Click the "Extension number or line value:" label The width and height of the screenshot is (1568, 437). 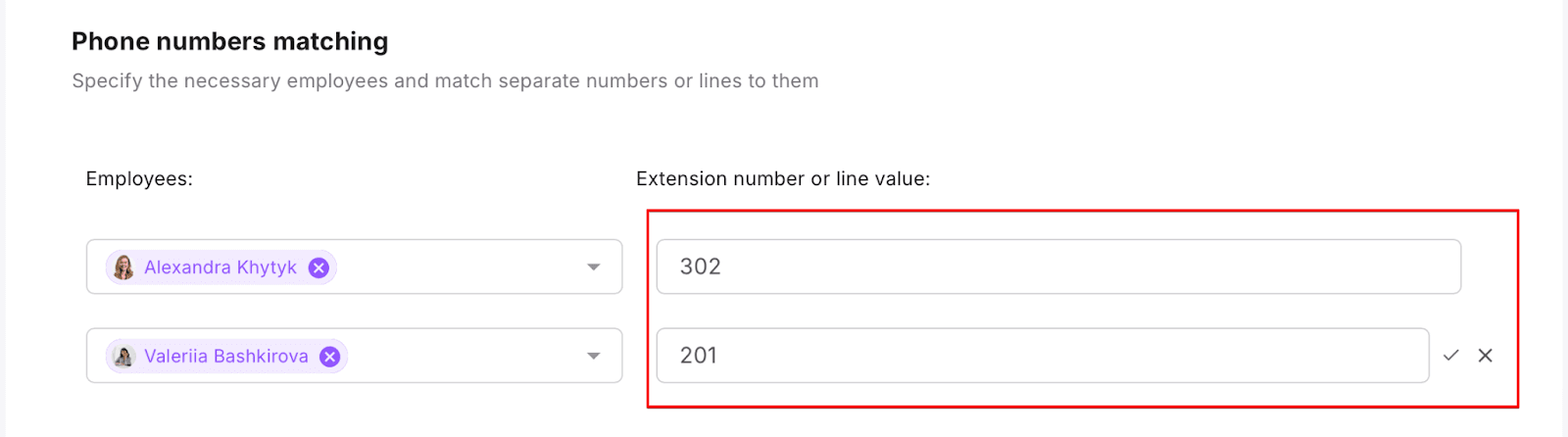pos(783,178)
